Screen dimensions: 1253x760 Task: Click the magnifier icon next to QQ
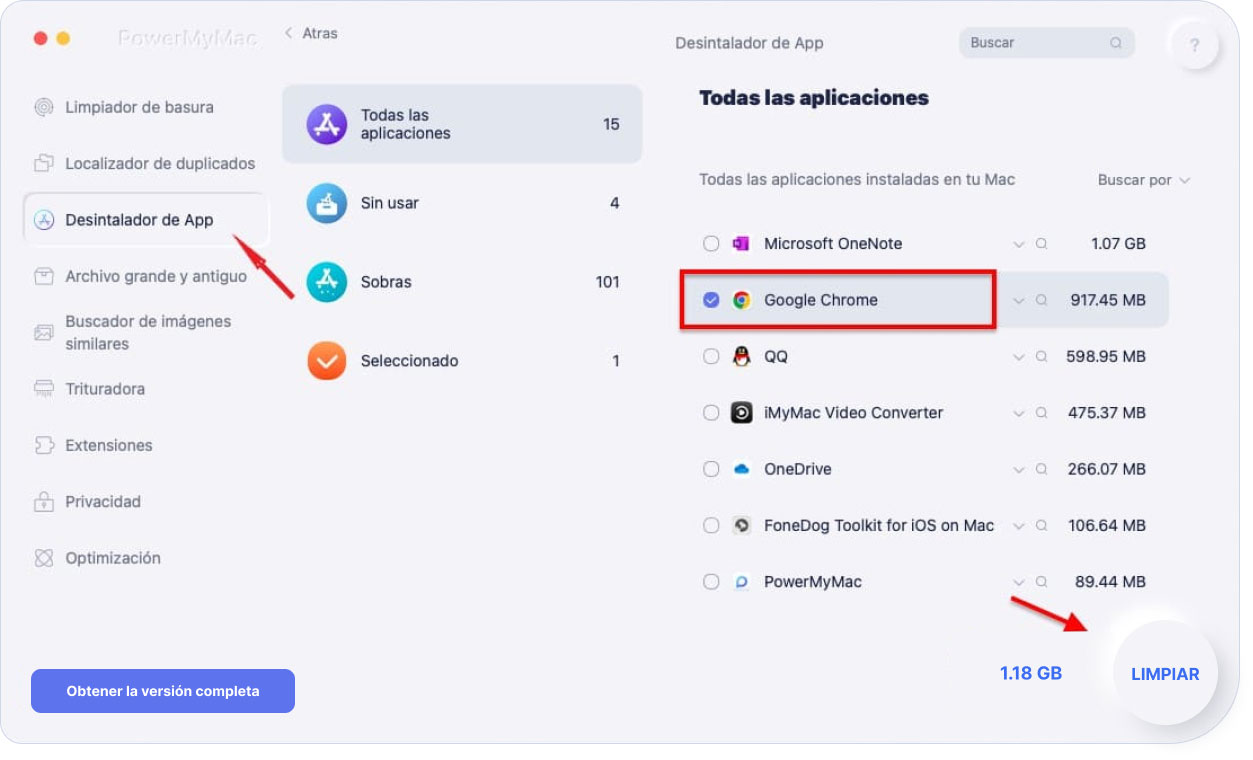pos(1041,357)
